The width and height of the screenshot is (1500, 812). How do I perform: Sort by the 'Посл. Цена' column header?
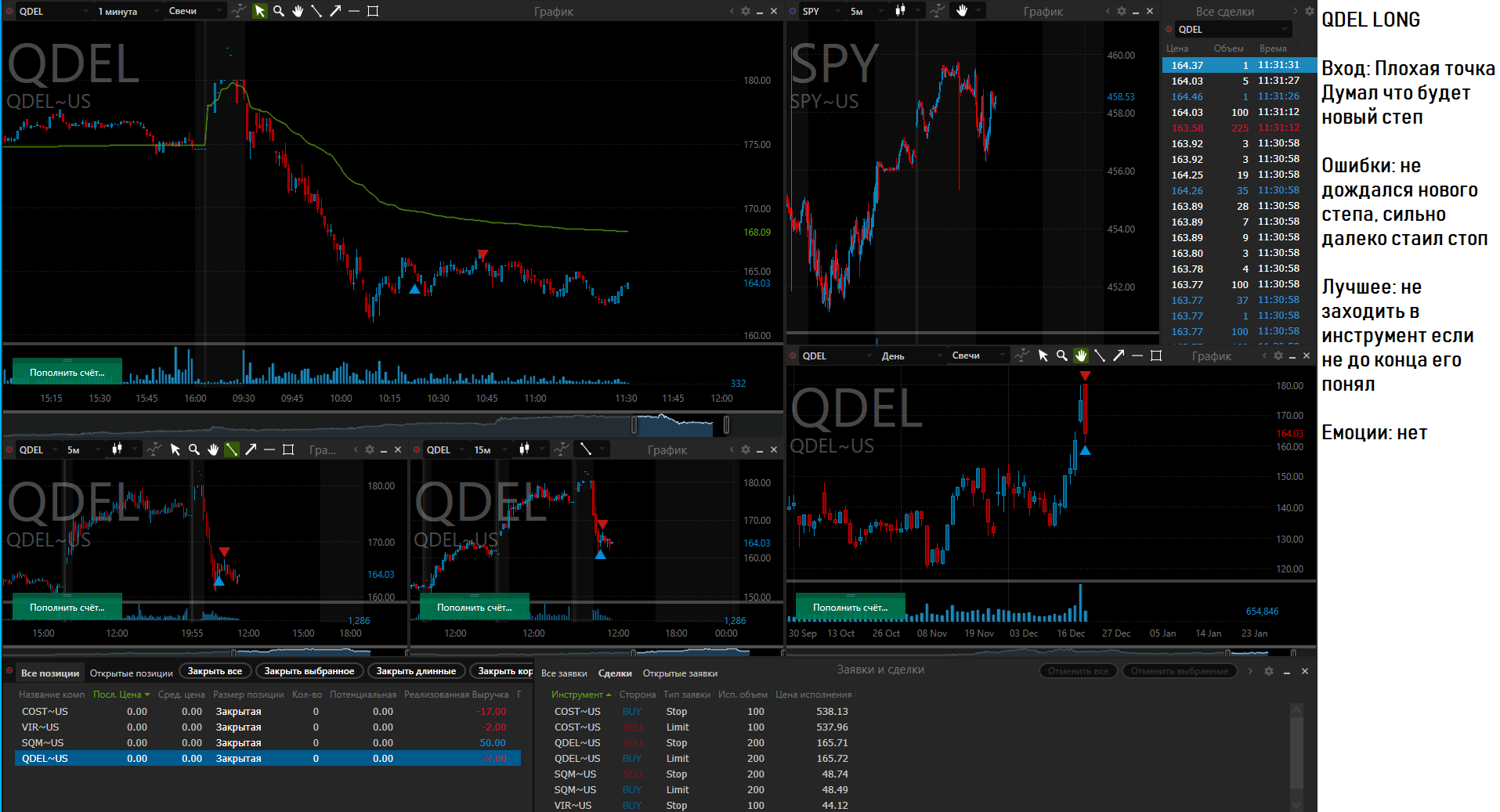point(121,695)
